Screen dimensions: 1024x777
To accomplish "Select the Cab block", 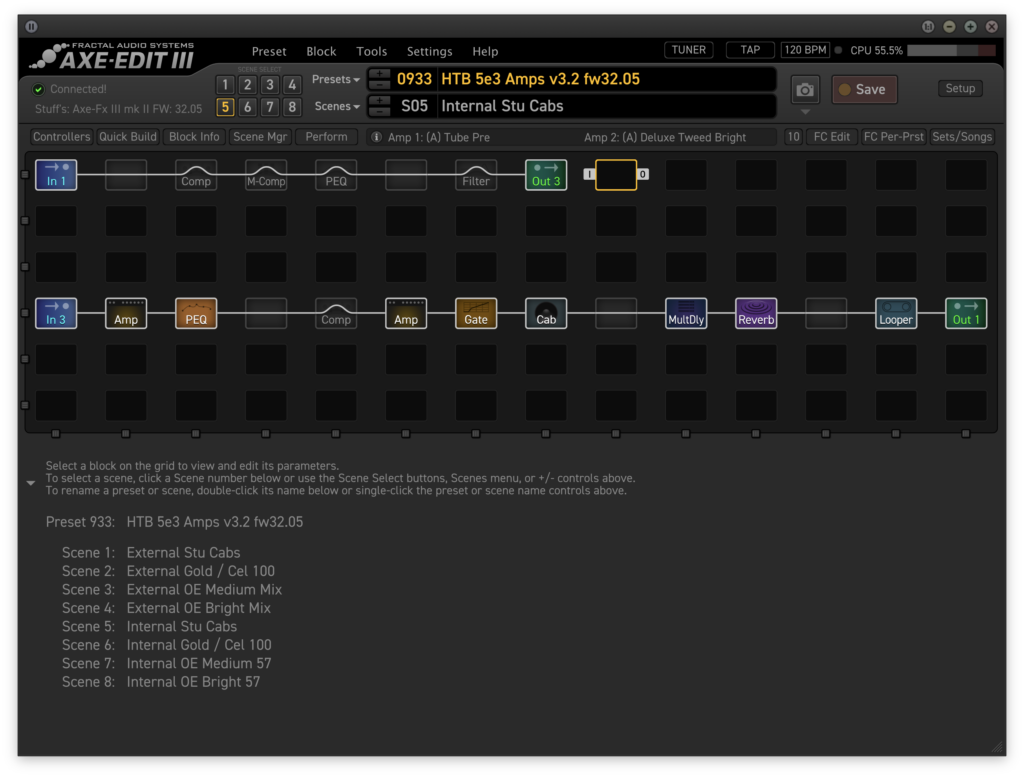I will [x=546, y=313].
